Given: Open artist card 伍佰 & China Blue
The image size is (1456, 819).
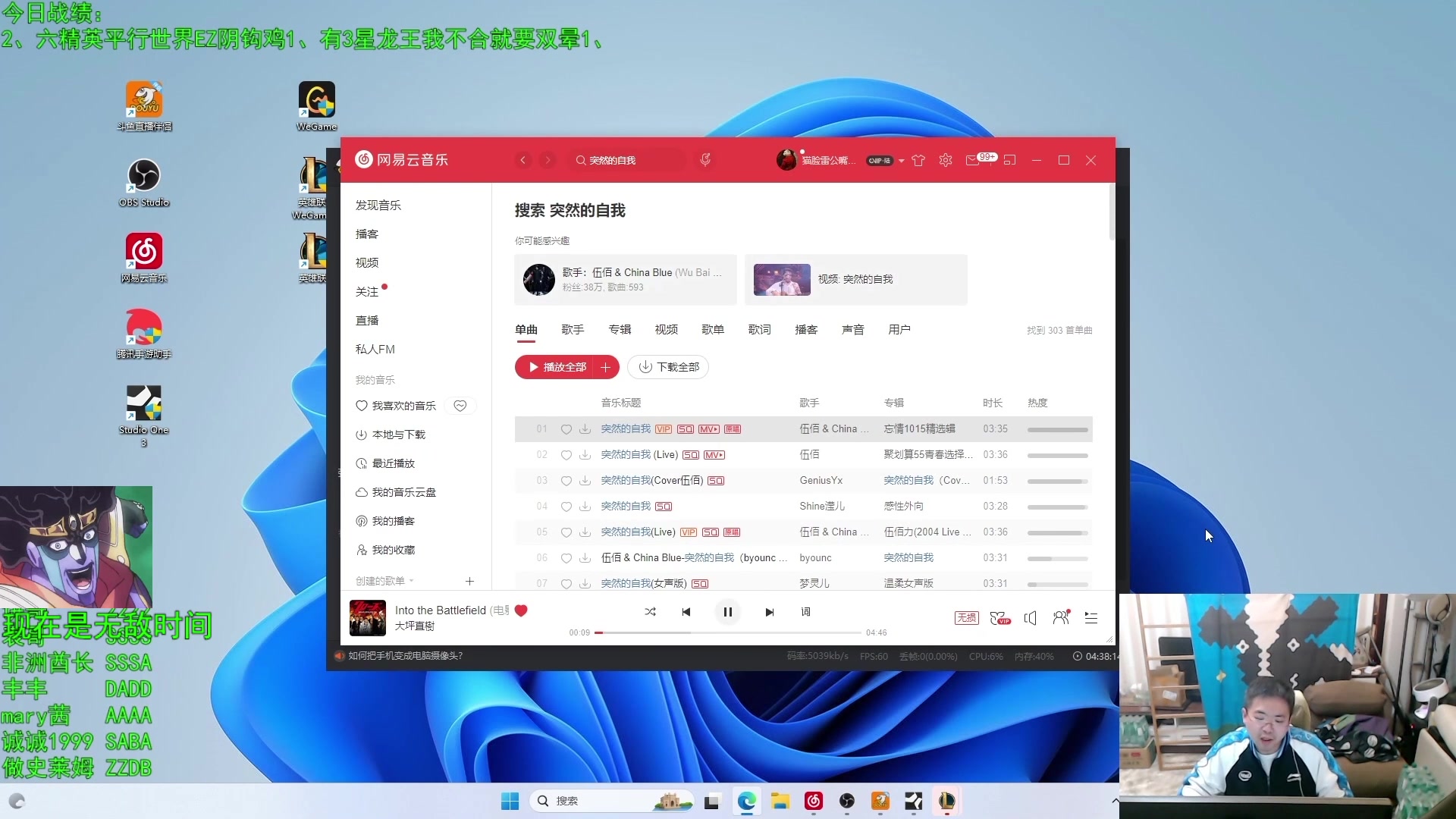Looking at the screenshot, I should point(625,280).
